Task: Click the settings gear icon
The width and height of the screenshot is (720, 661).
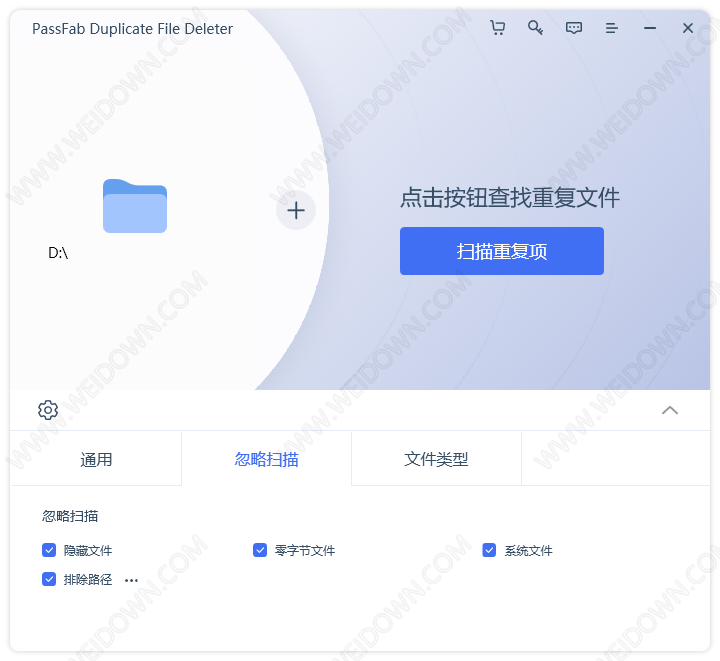Action: [x=48, y=410]
